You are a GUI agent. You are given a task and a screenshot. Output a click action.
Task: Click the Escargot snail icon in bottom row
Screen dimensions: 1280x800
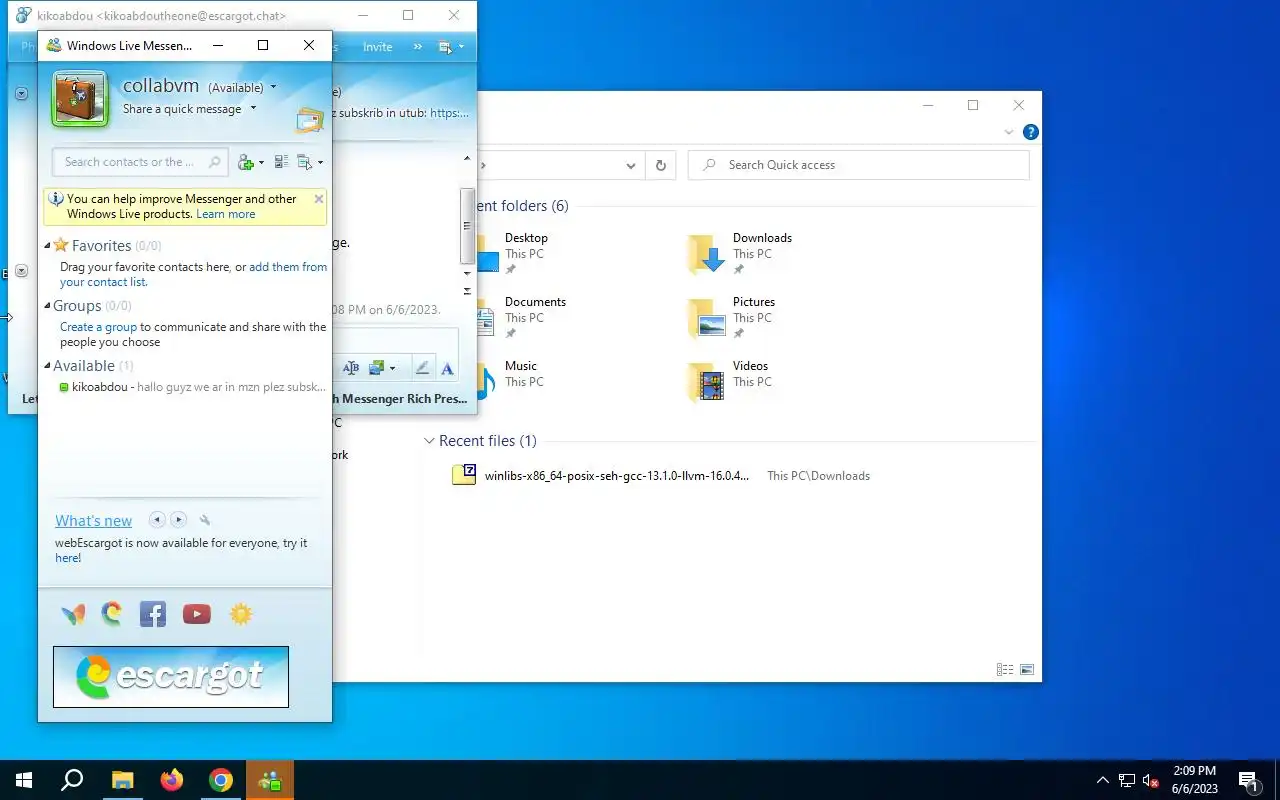[x=112, y=614]
